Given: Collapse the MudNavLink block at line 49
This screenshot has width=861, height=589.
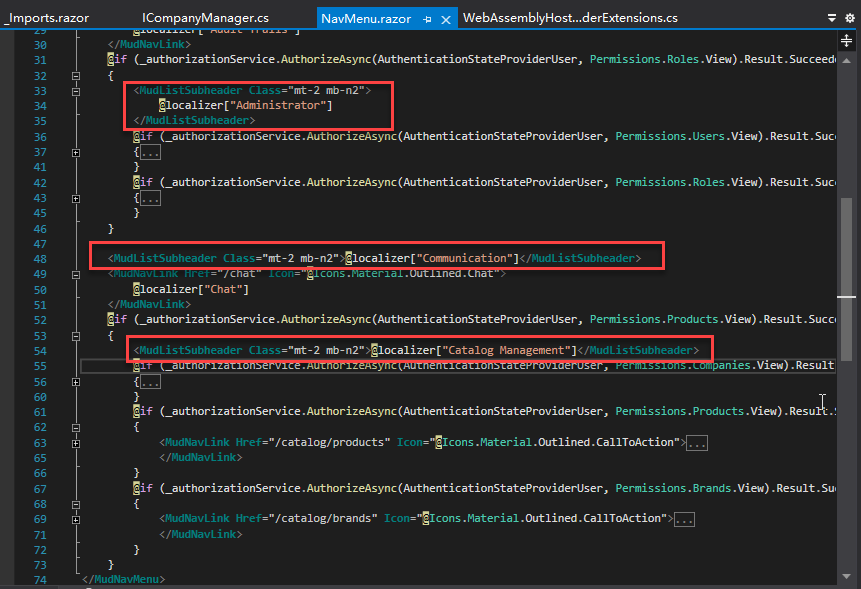Looking at the screenshot, I should pos(75,273).
